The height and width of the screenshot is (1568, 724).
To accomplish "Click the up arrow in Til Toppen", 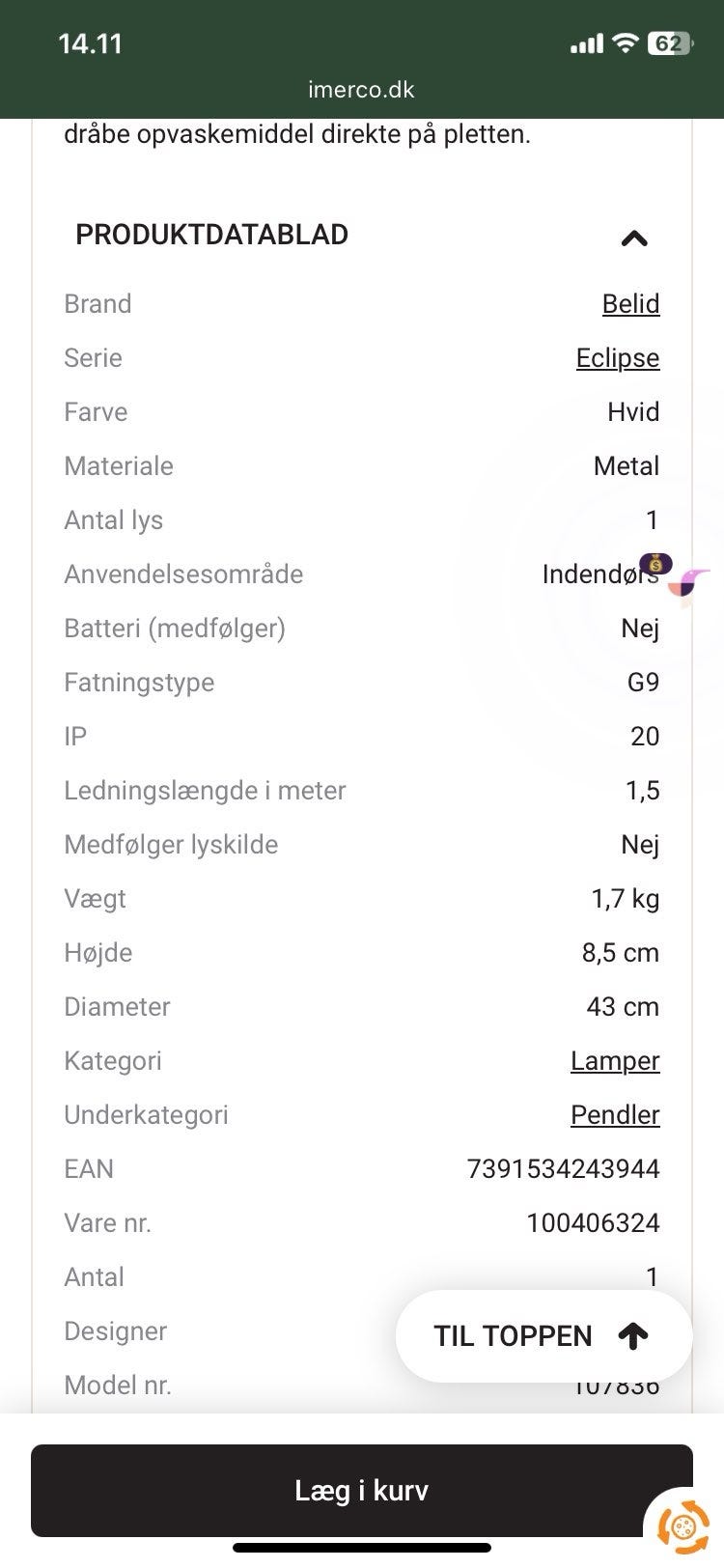I will point(633,1336).
